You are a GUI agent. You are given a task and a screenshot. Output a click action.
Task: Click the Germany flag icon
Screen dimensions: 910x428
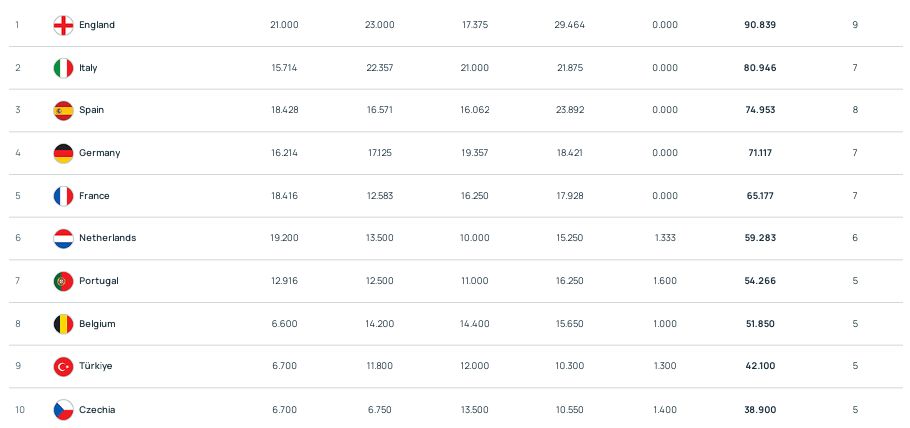[x=63, y=153]
